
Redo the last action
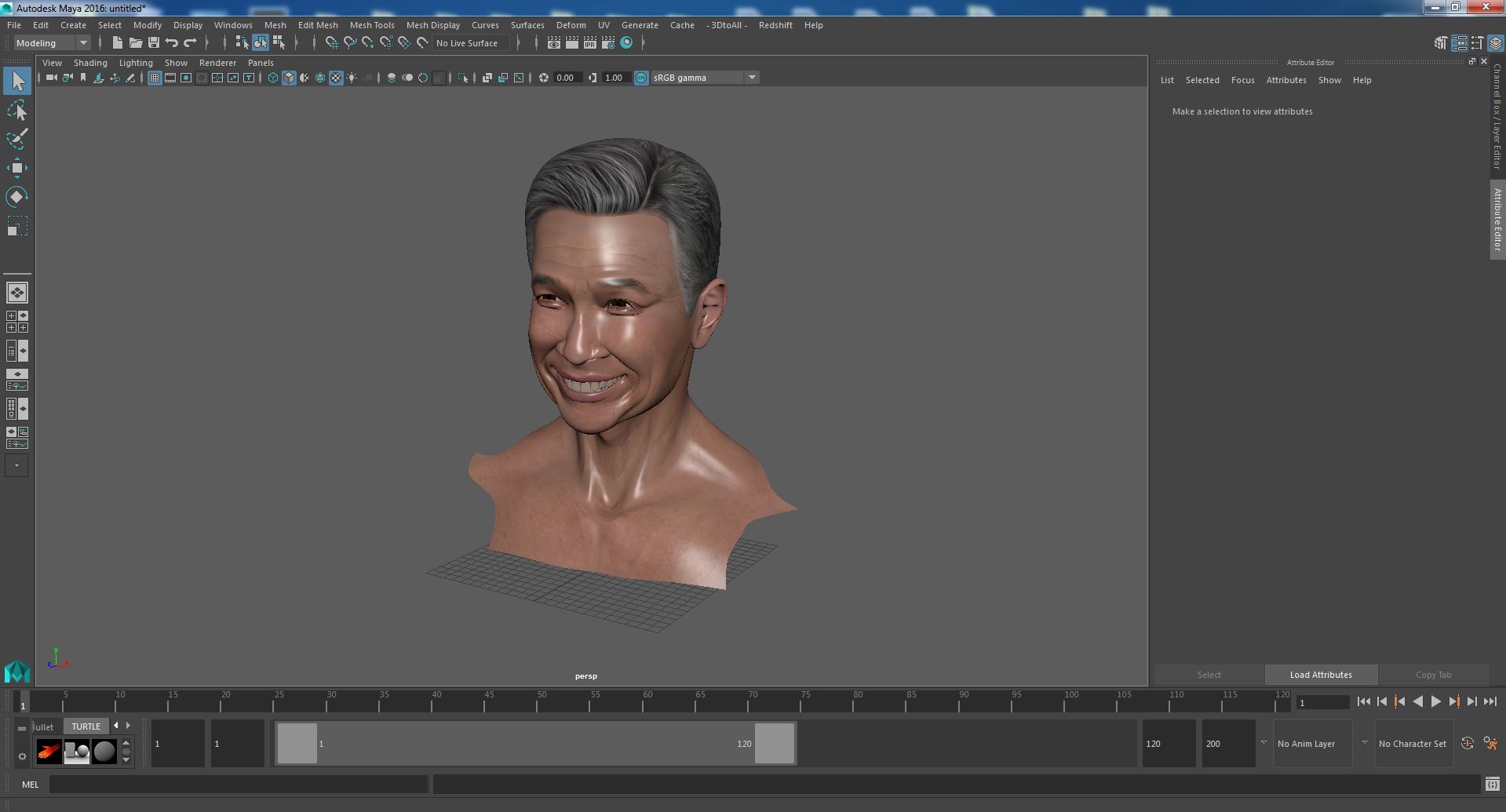(x=190, y=43)
